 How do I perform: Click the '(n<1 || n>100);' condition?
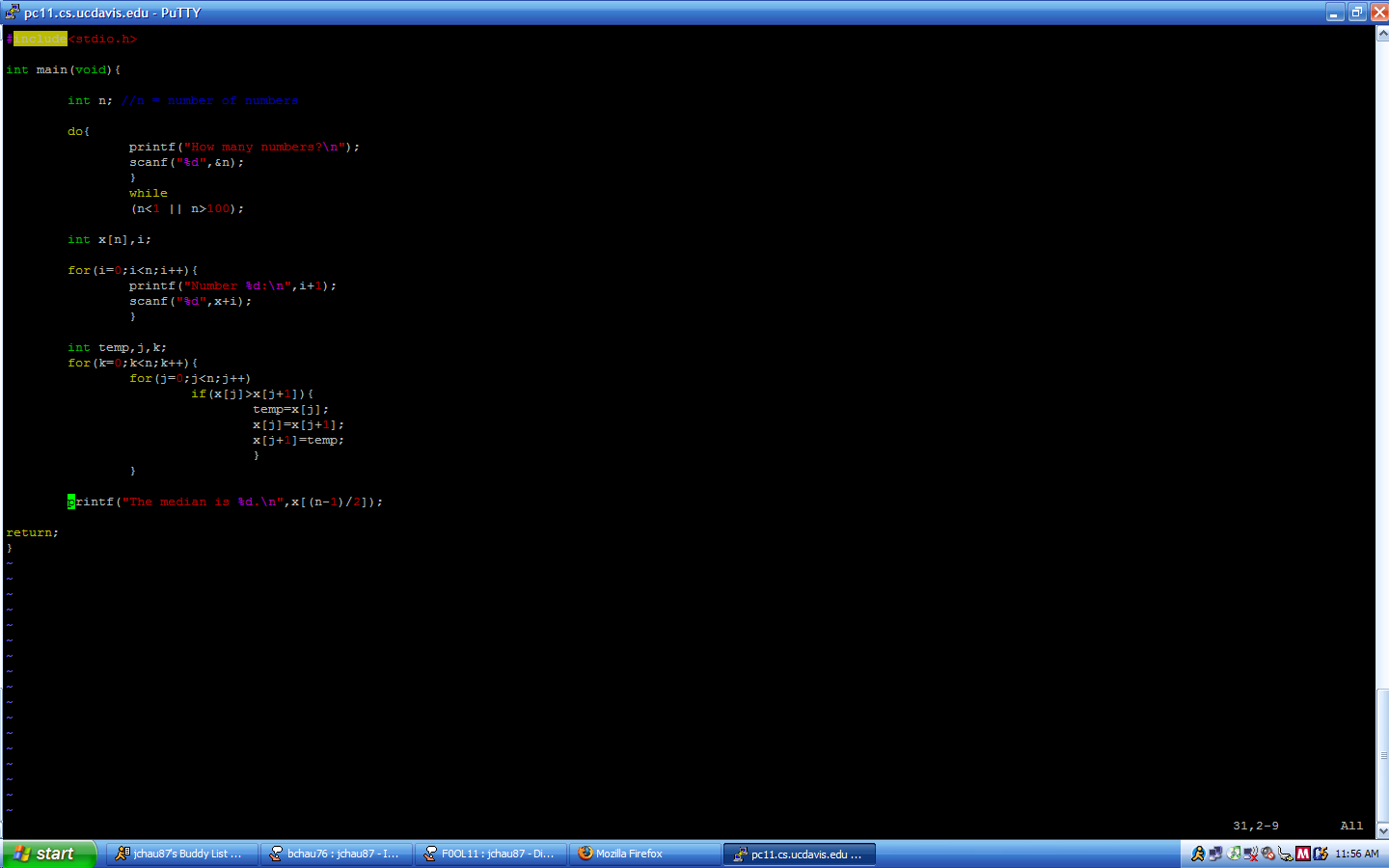[187, 208]
